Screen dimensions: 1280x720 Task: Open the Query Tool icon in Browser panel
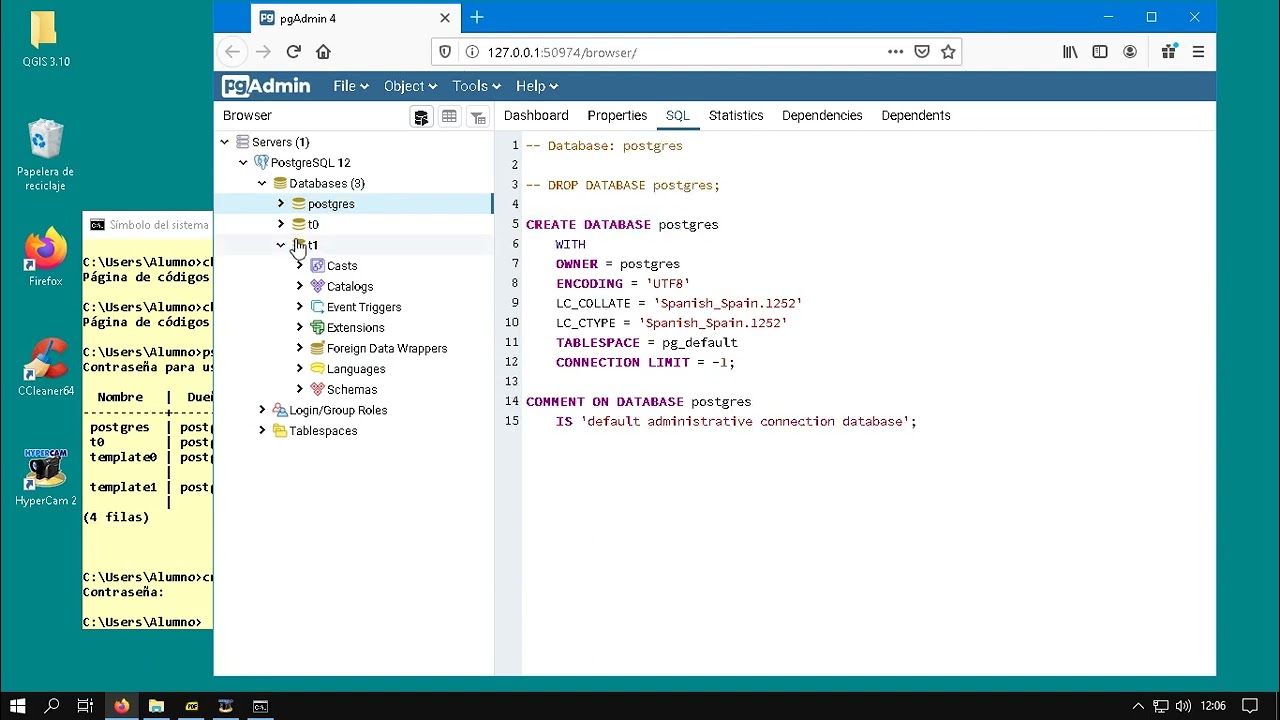(x=421, y=117)
